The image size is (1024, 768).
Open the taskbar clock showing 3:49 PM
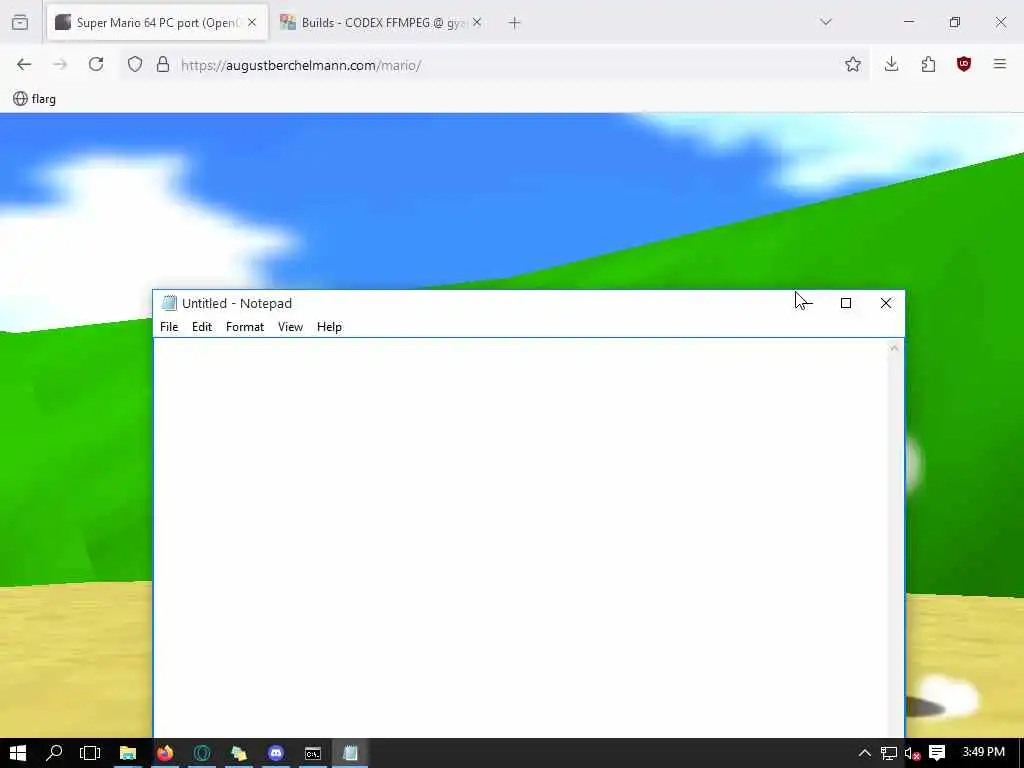984,752
